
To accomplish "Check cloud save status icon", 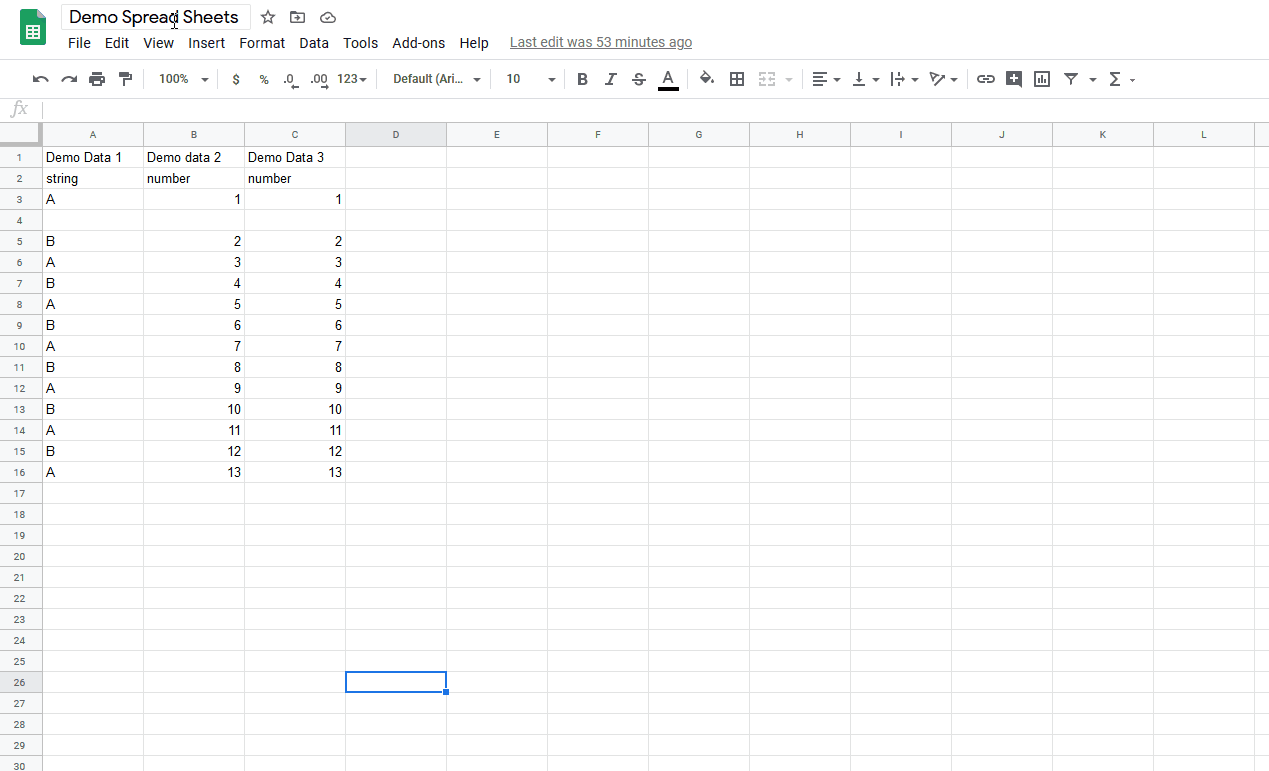I will (x=328, y=17).
